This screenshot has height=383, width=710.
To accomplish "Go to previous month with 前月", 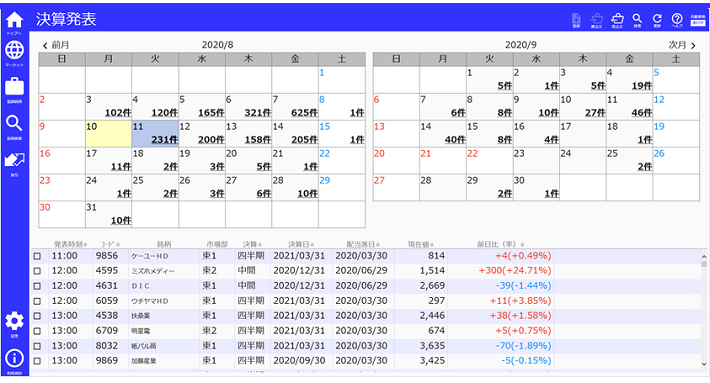I will pyautogui.click(x=56, y=45).
